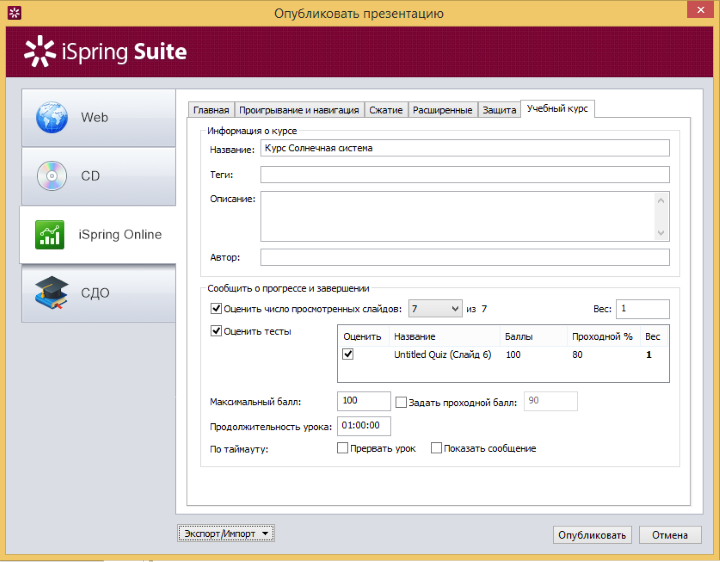Screen dimensions: 720x562
Task: Toggle 'Оценить число просмотренных слайдов' checkbox
Action: 216,309
